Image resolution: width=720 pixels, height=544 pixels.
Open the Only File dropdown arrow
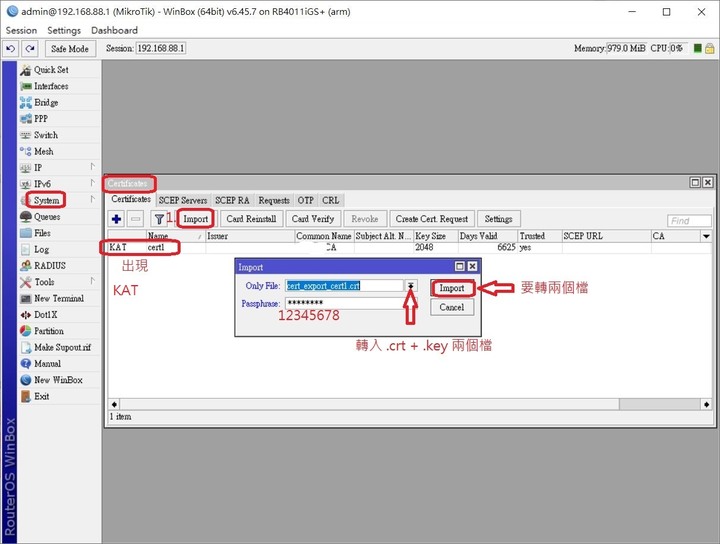click(x=411, y=286)
